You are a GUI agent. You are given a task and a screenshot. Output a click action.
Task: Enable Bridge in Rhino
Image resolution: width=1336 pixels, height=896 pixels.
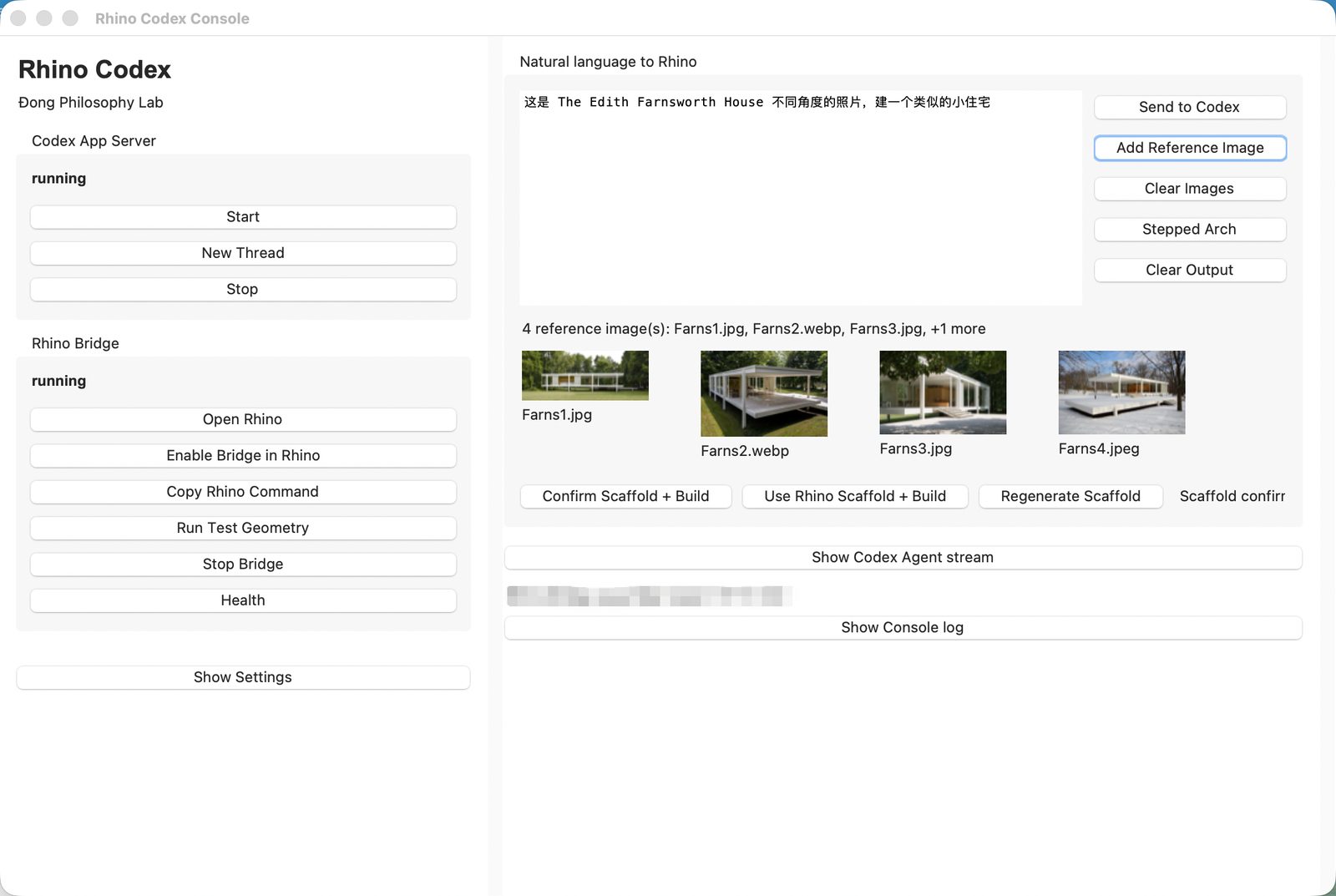point(243,455)
